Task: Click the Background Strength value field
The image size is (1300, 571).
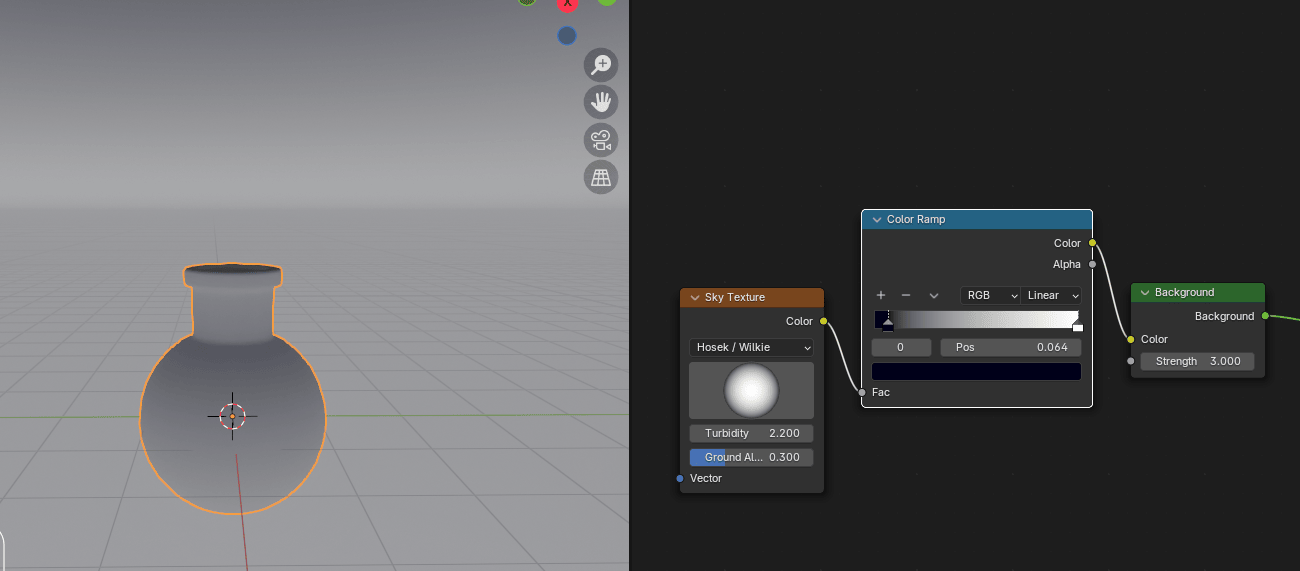Action: (x=1197, y=361)
